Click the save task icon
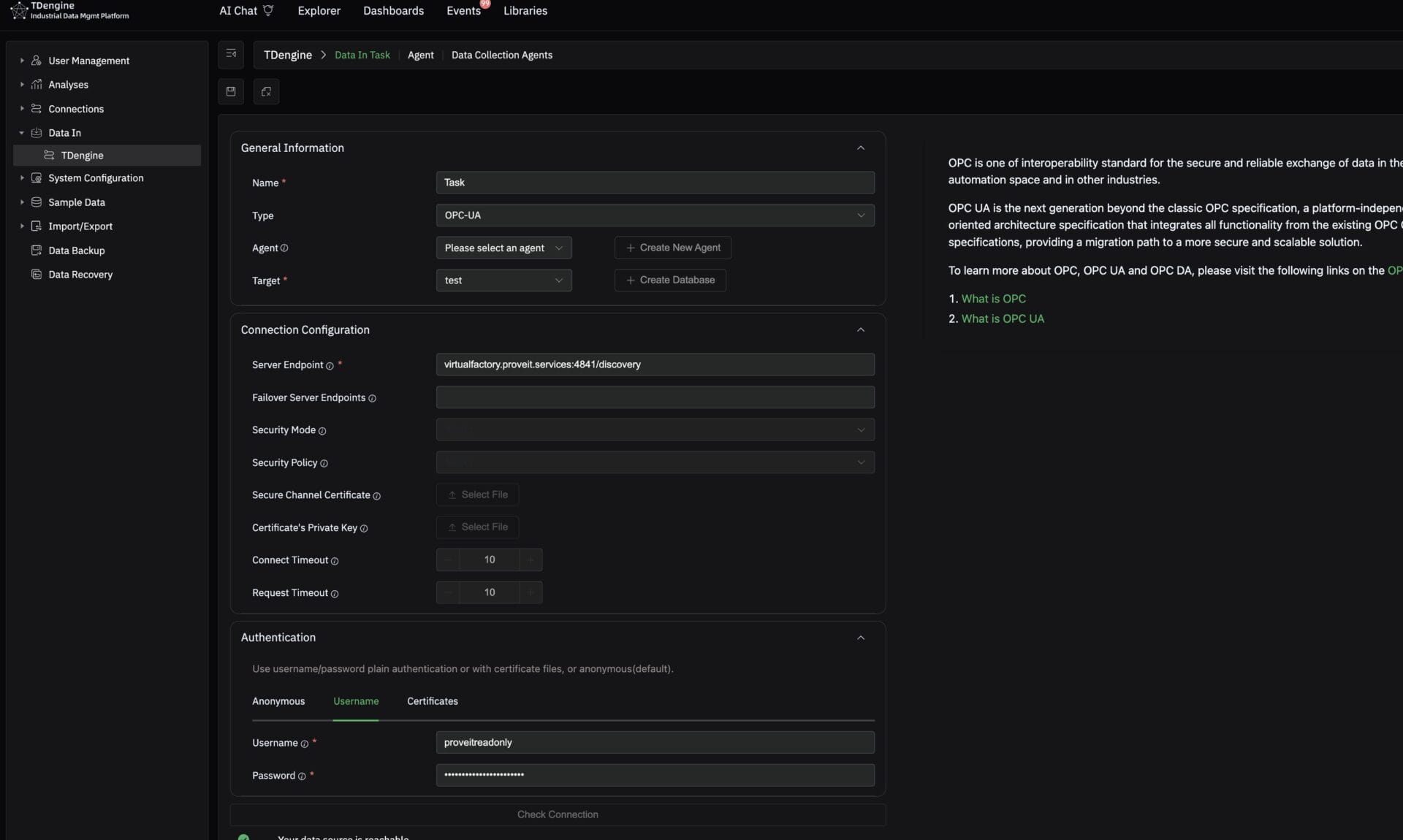This screenshot has width=1403, height=840. [x=231, y=91]
